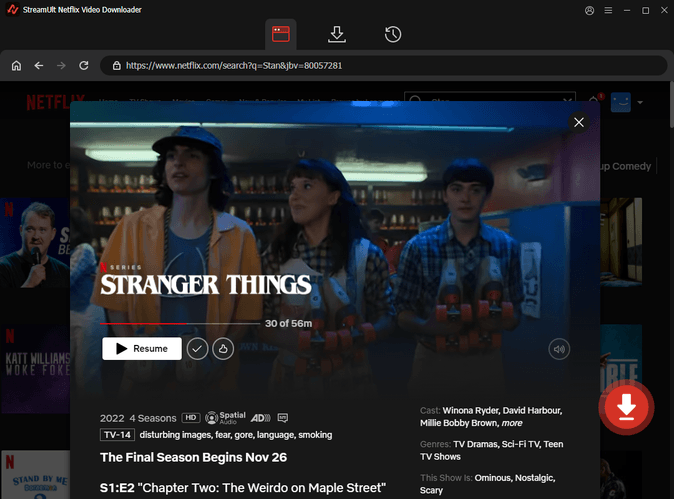Resume playing Stranger Things
The image size is (674, 499).
pyautogui.click(x=142, y=349)
